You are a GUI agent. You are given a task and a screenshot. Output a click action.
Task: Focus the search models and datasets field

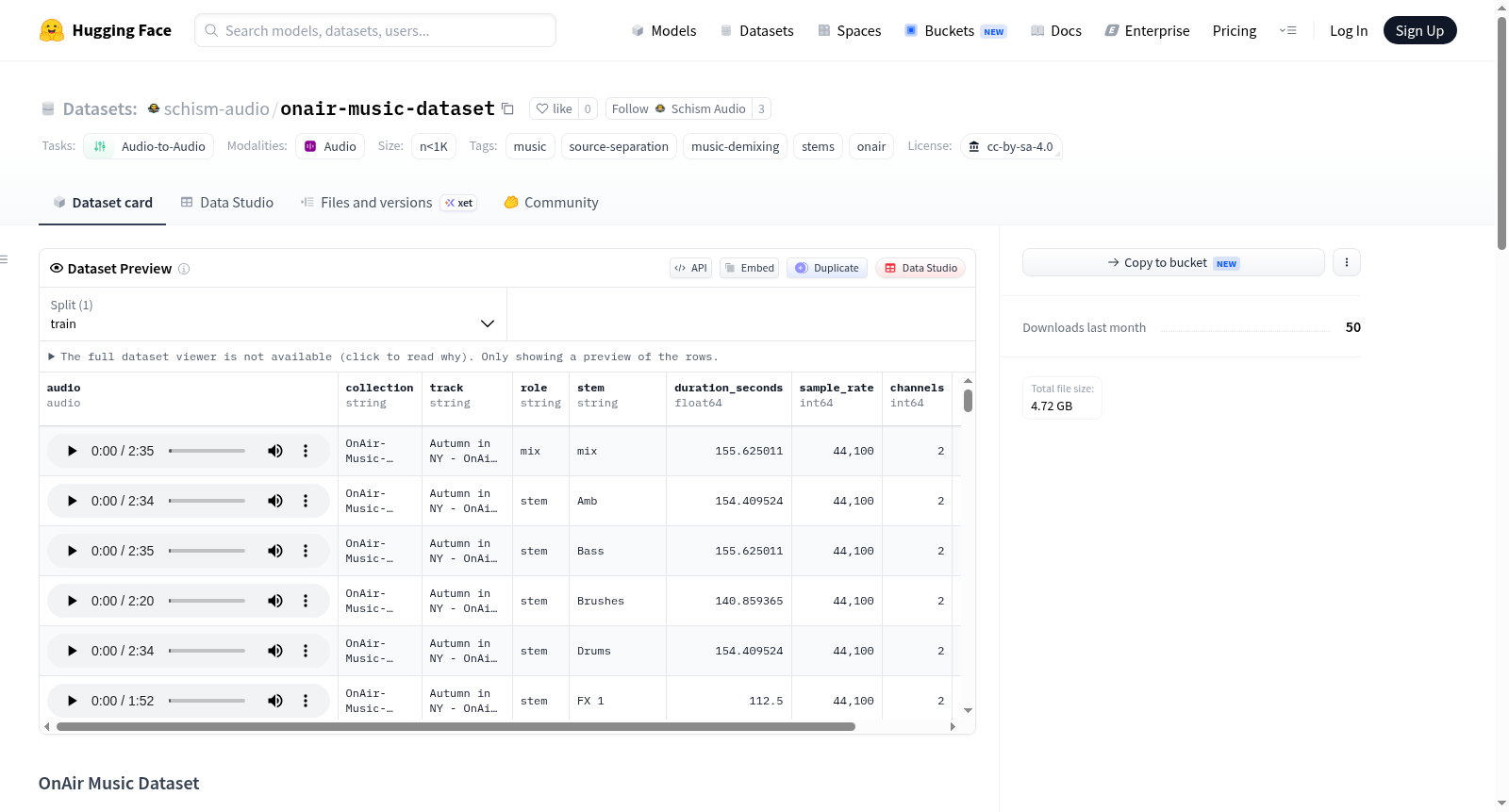click(375, 30)
